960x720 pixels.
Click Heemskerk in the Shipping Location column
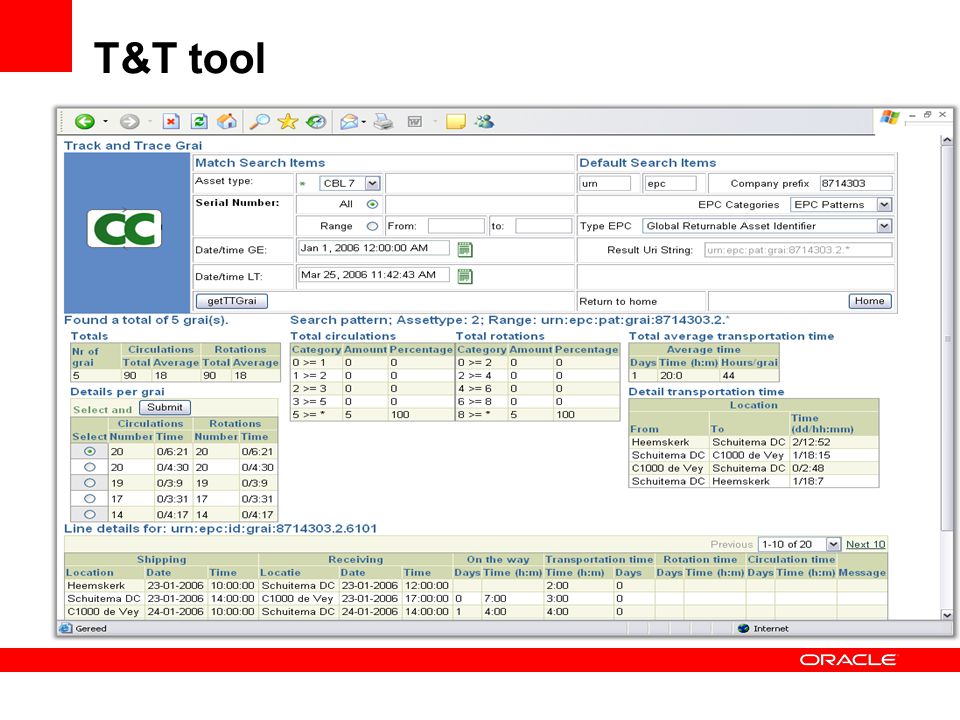pyautogui.click(x=96, y=585)
